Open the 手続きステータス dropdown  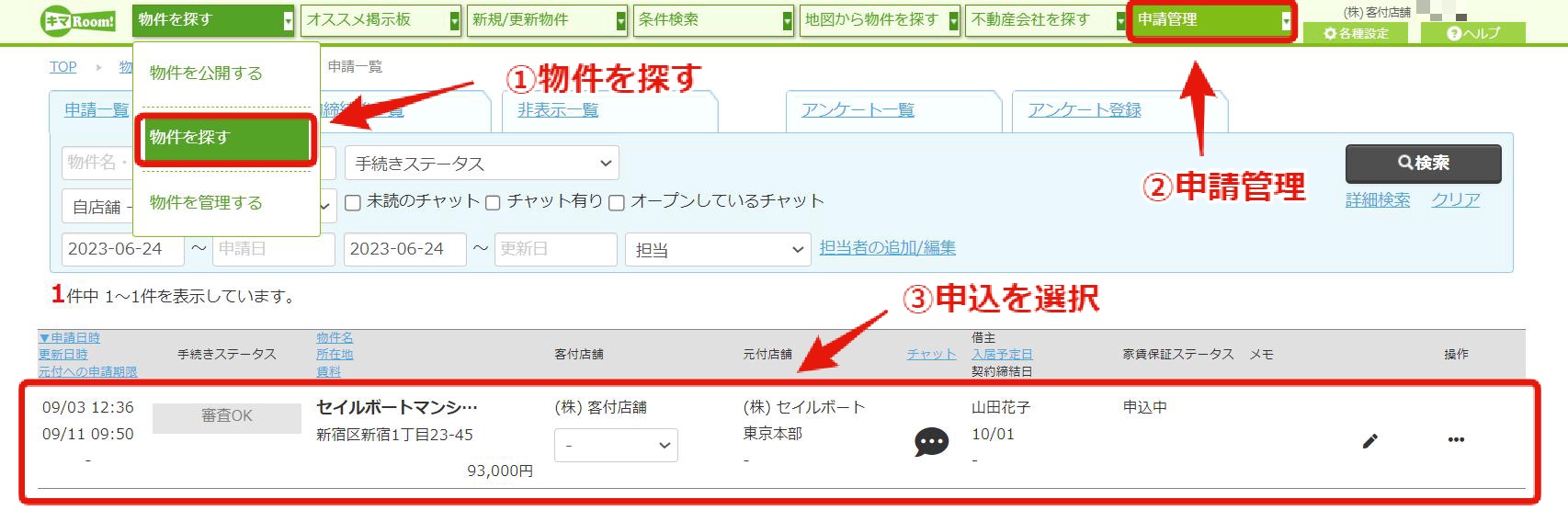tap(482, 164)
